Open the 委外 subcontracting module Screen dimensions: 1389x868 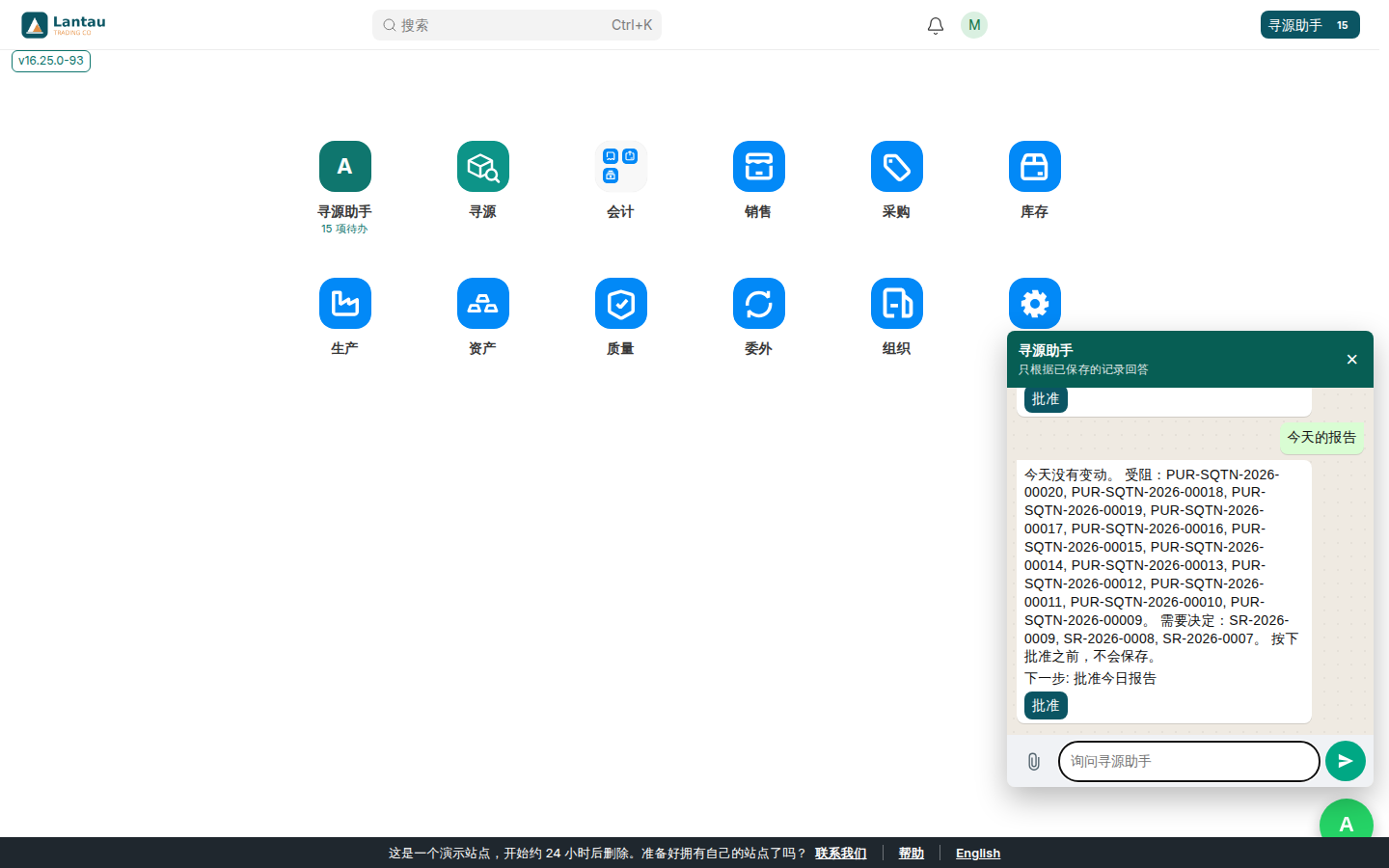click(758, 304)
